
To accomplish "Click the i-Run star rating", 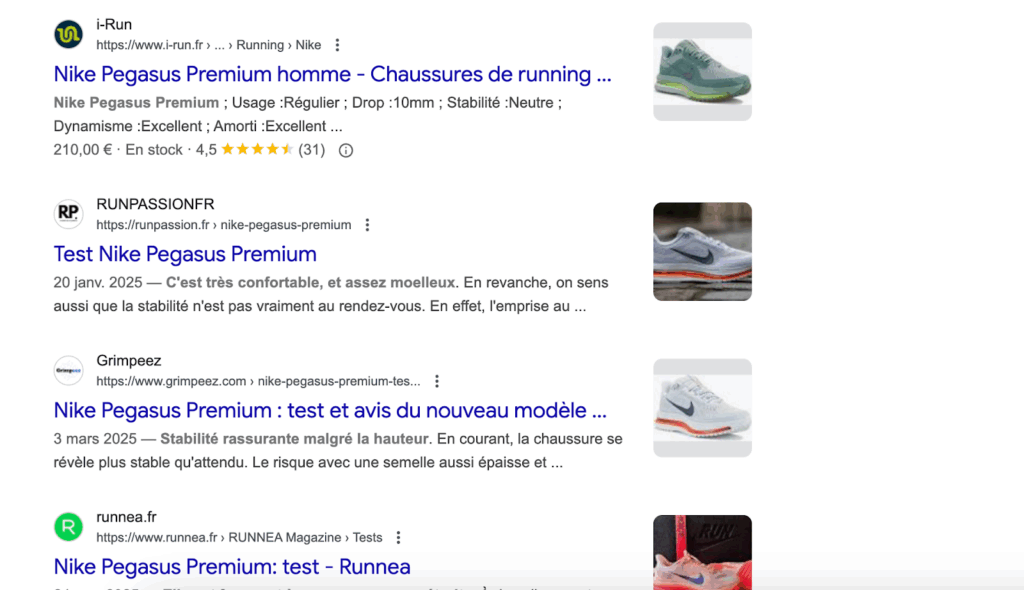I will coord(257,150).
